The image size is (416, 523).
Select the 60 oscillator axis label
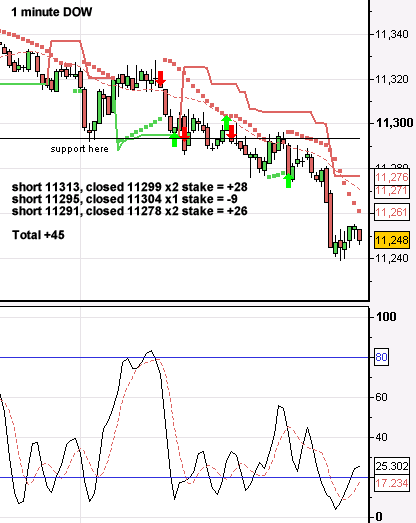click(381, 397)
